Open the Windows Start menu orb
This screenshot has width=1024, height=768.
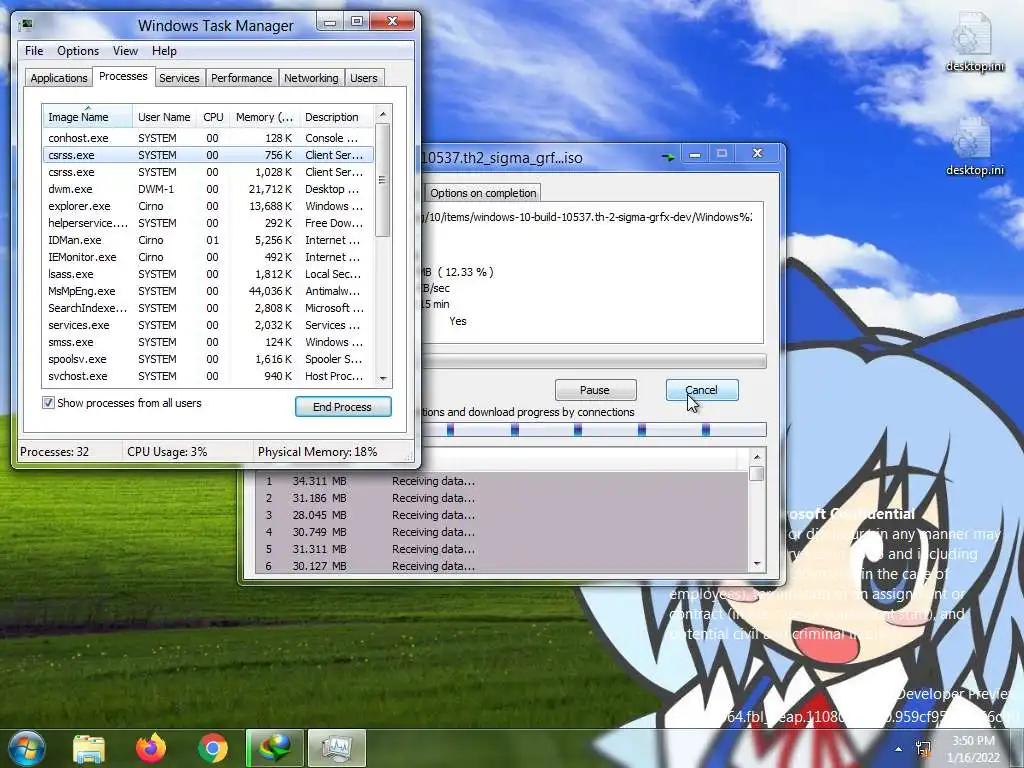click(26, 748)
